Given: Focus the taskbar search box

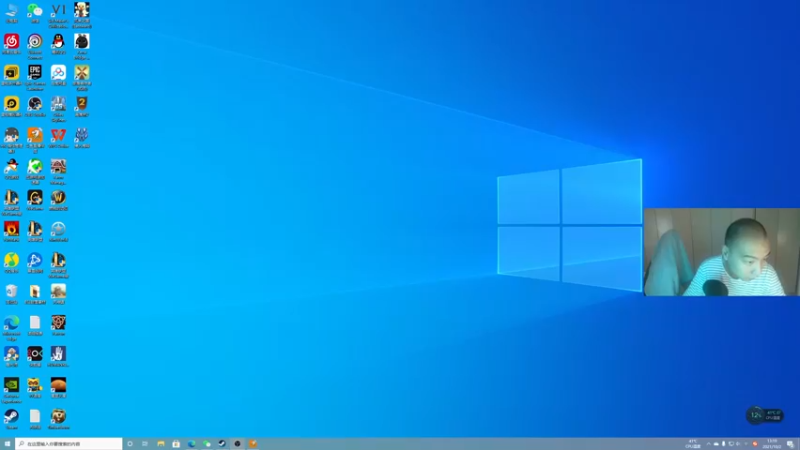Looking at the screenshot, I should 68,444.
